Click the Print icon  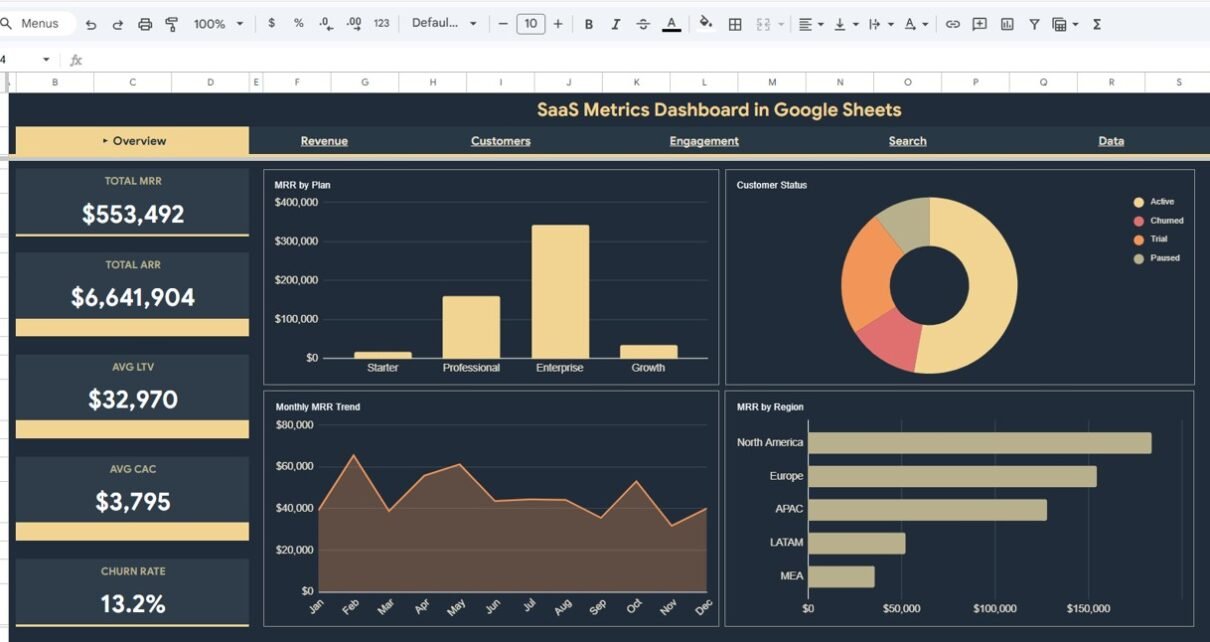(x=145, y=24)
